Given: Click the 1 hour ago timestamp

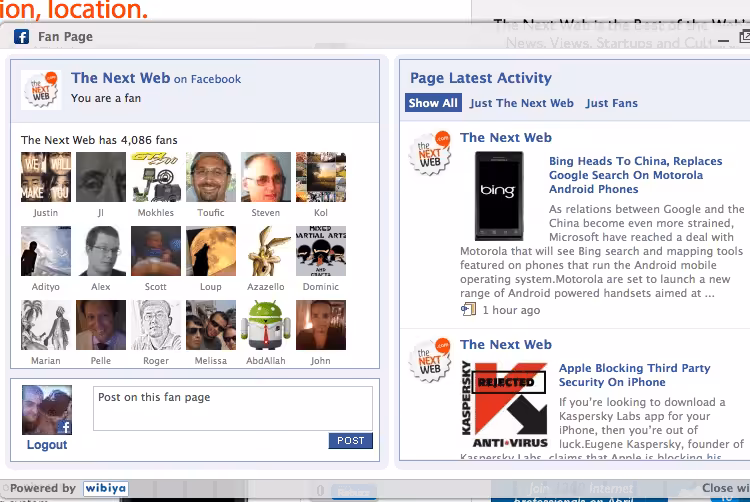Looking at the screenshot, I should 511,310.
